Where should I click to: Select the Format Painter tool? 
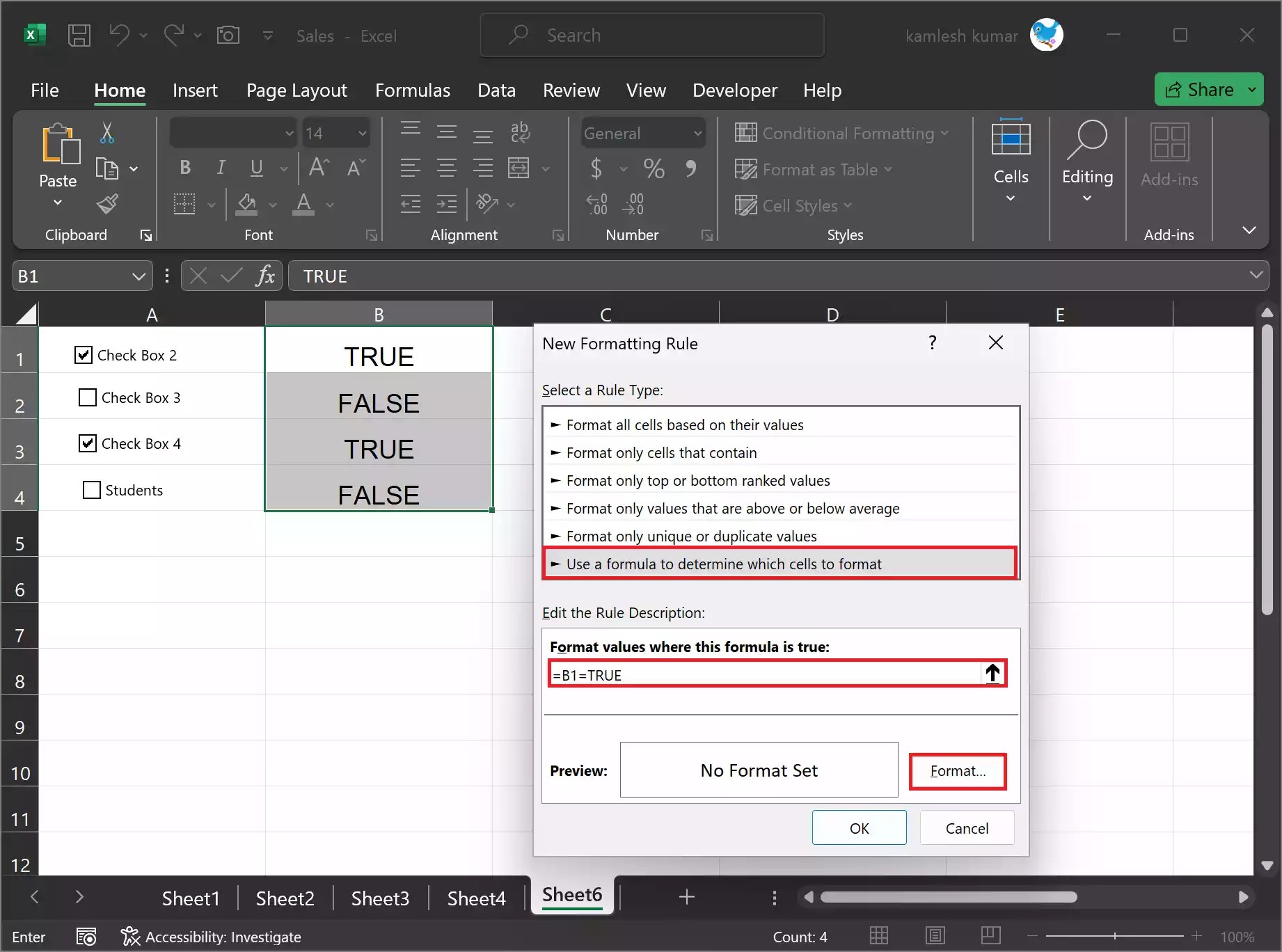point(107,204)
